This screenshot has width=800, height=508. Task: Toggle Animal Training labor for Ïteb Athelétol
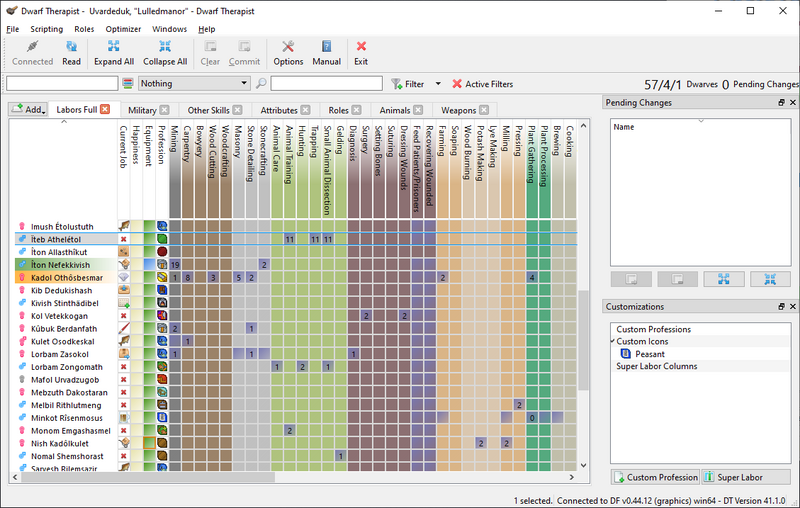tap(290, 239)
